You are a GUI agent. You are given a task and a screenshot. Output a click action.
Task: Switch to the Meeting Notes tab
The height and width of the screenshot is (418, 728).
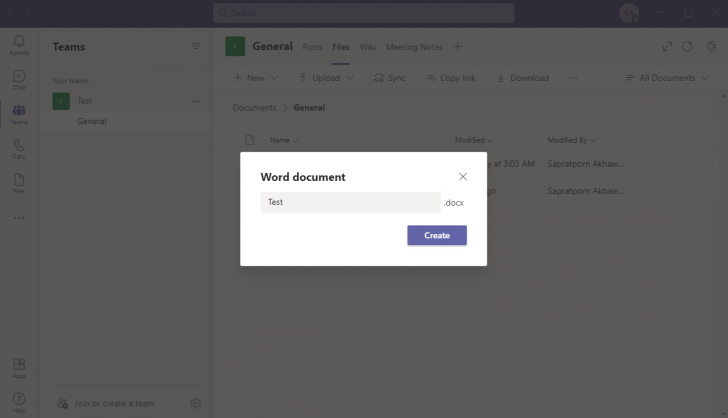[414, 47]
